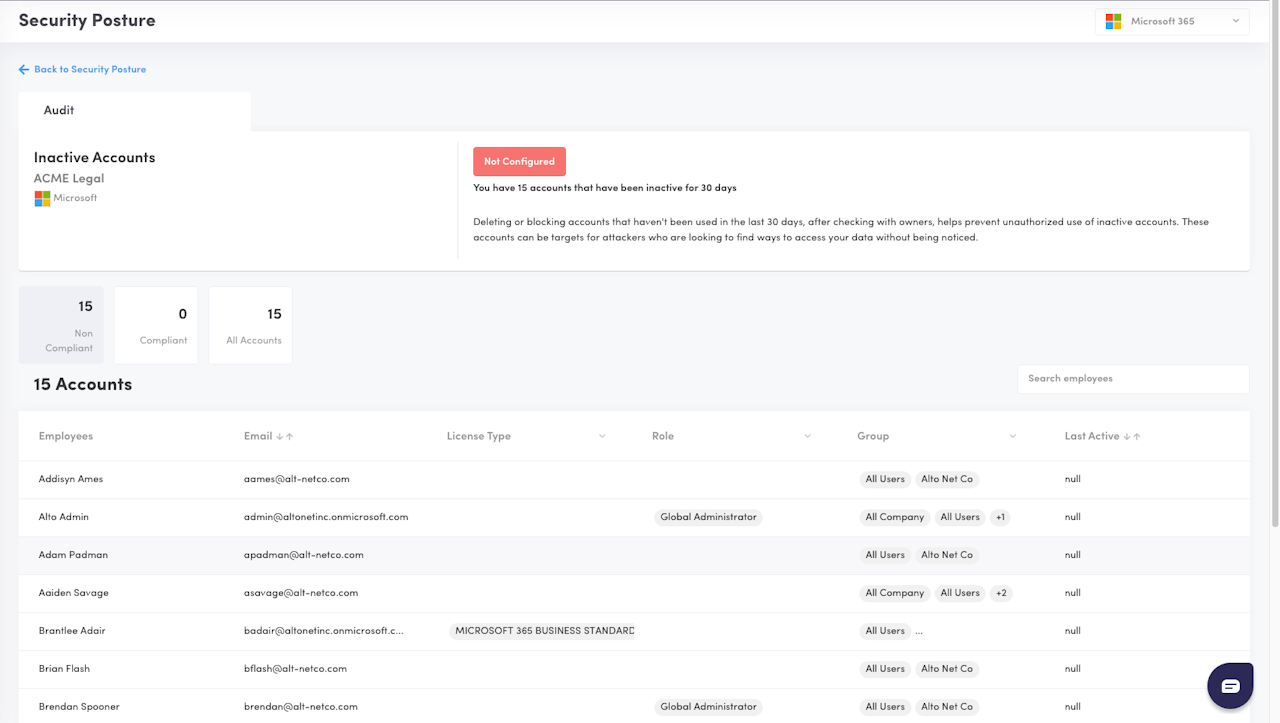This screenshot has width=1280, height=723.
Task: Open the Role filter dropdown
Action: coord(807,437)
